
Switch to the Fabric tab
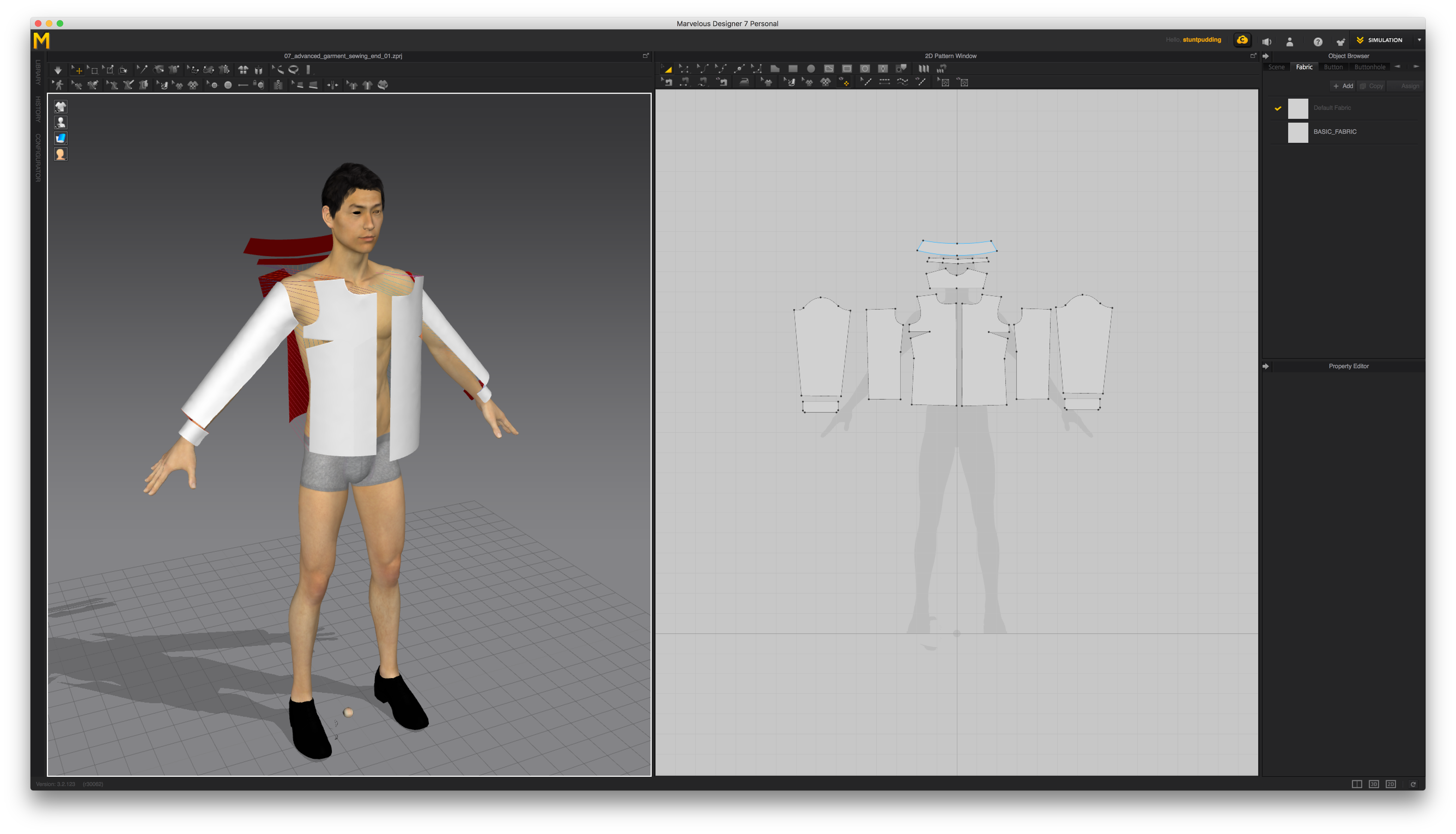pos(1304,67)
